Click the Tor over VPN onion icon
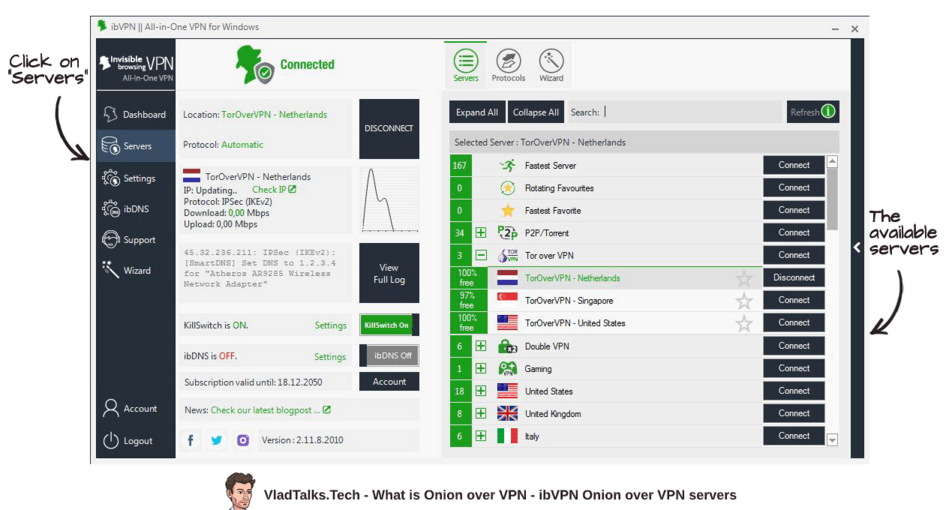 point(507,255)
